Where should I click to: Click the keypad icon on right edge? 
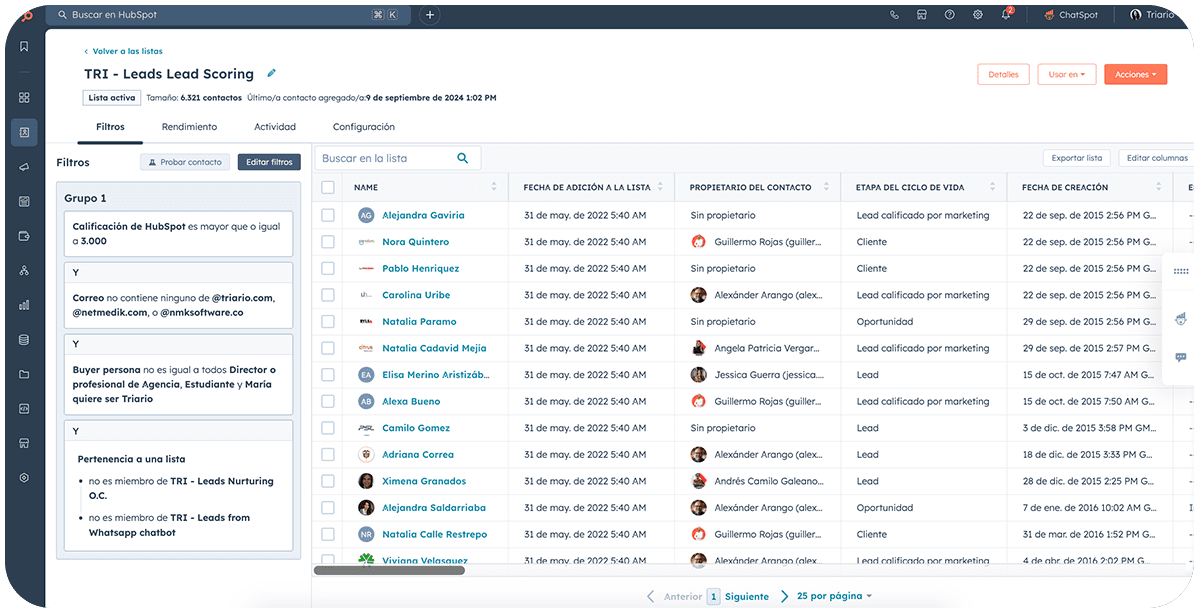click(x=1181, y=271)
